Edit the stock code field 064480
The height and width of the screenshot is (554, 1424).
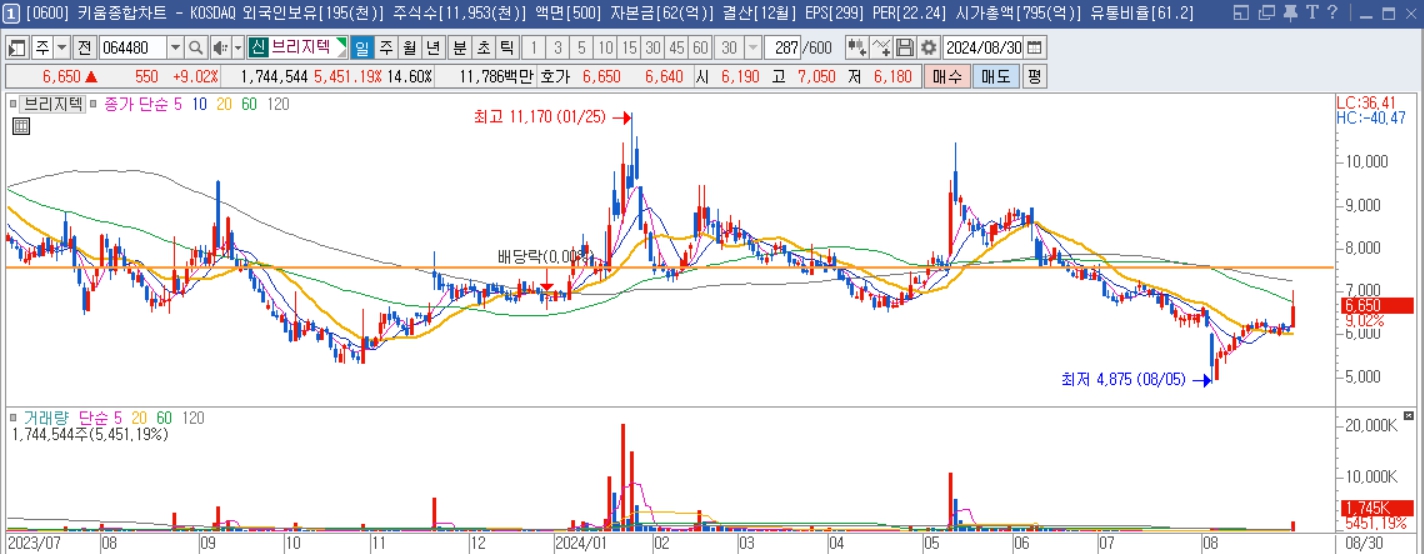[133, 48]
